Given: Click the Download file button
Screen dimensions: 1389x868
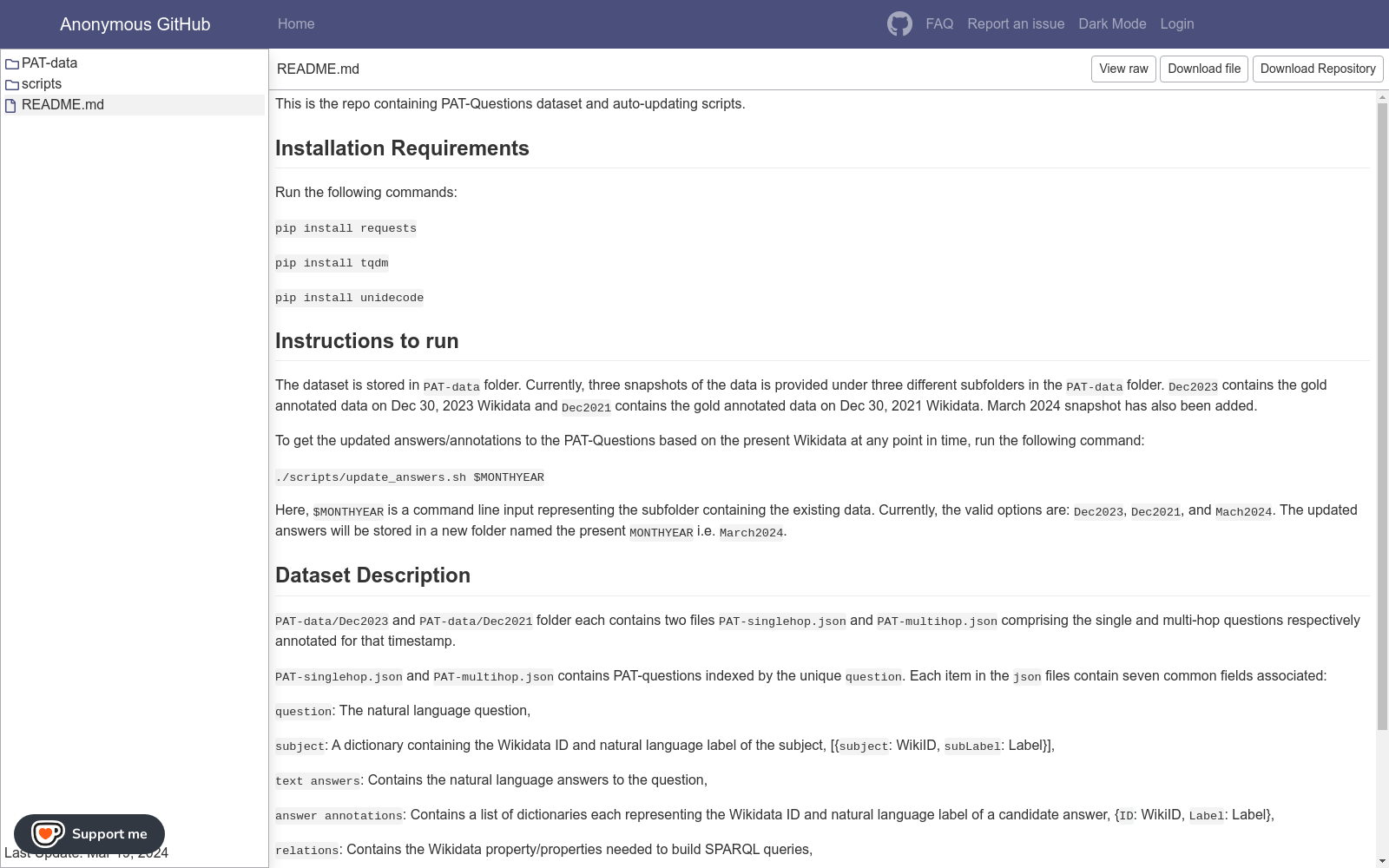Looking at the screenshot, I should click(x=1204, y=69).
